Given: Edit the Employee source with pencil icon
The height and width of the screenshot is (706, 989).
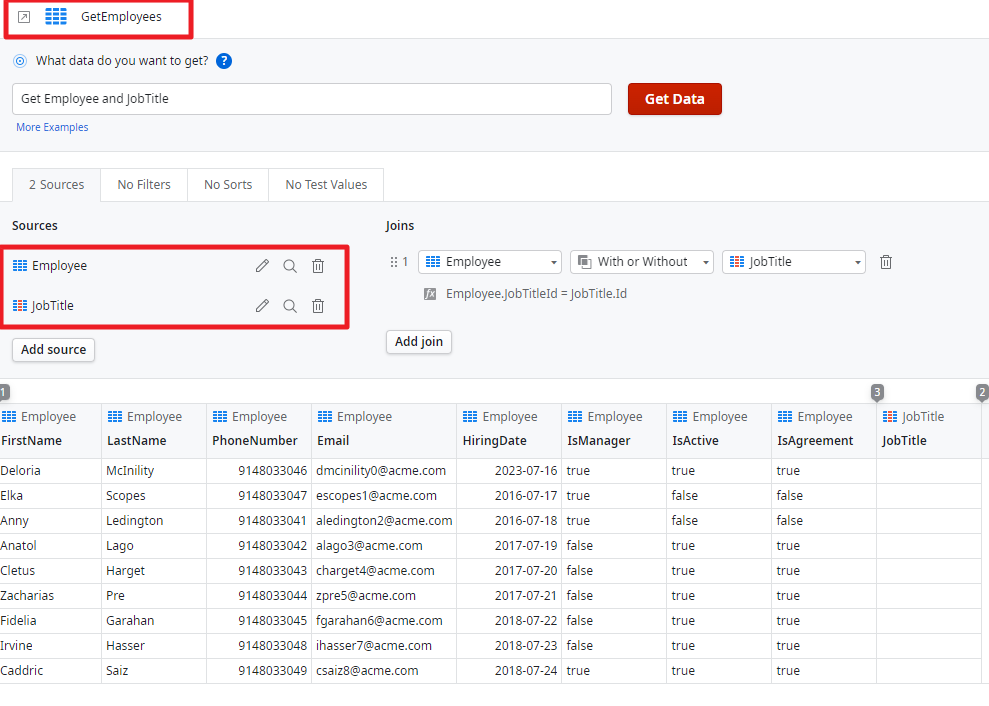Looking at the screenshot, I should (x=262, y=266).
